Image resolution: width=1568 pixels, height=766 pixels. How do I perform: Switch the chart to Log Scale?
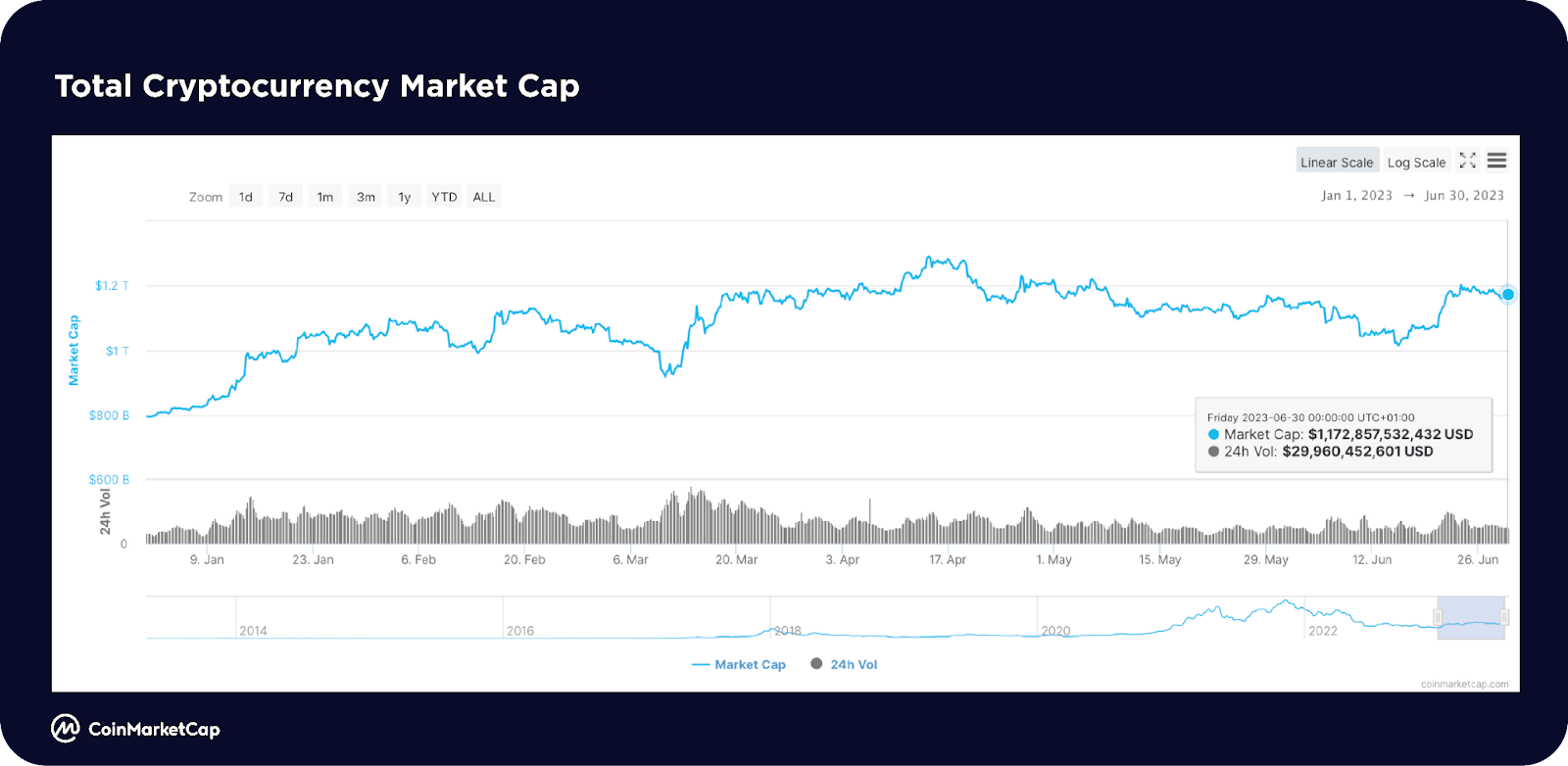1416,161
